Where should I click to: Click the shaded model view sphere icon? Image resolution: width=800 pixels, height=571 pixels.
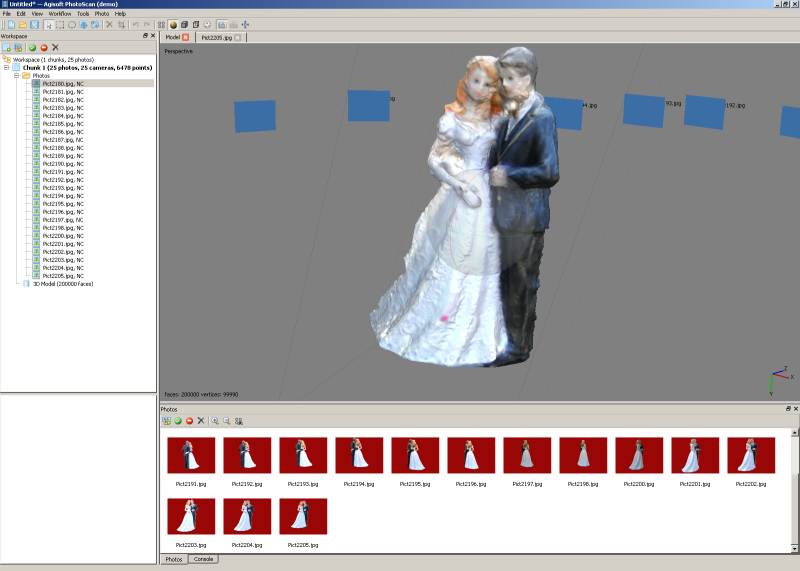(x=173, y=24)
